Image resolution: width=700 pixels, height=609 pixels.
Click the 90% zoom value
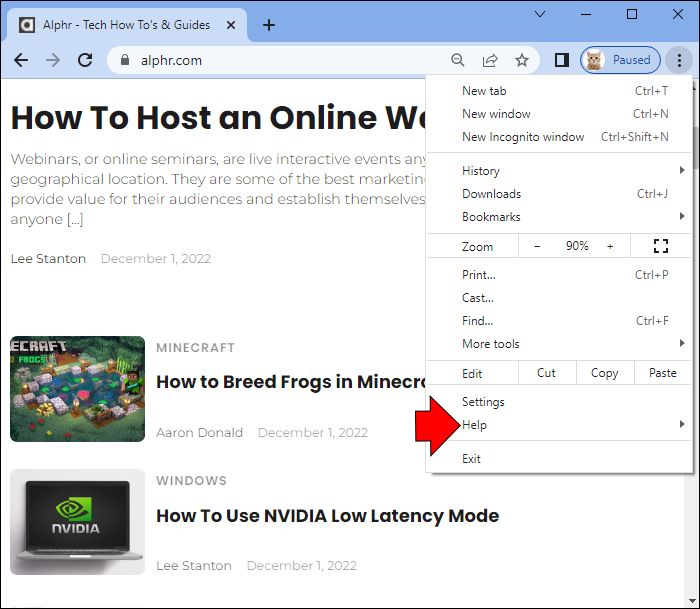pos(577,246)
